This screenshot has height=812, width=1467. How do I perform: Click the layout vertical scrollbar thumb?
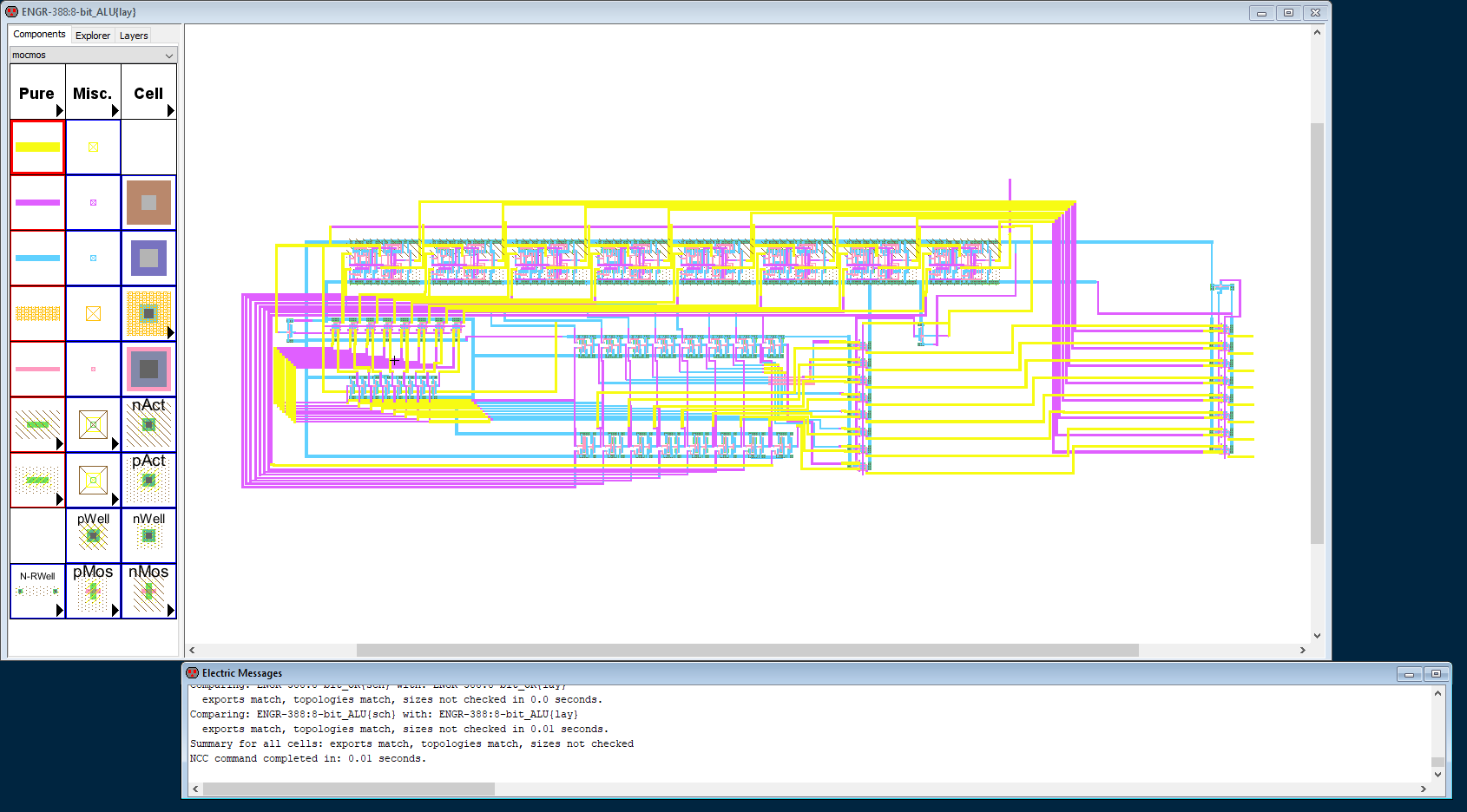(1317, 333)
